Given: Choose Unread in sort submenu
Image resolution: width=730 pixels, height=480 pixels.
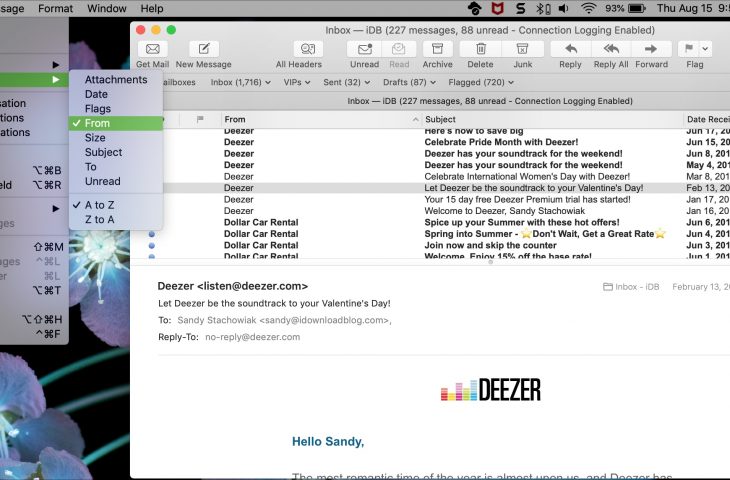Looking at the screenshot, I should tap(116, 181).
